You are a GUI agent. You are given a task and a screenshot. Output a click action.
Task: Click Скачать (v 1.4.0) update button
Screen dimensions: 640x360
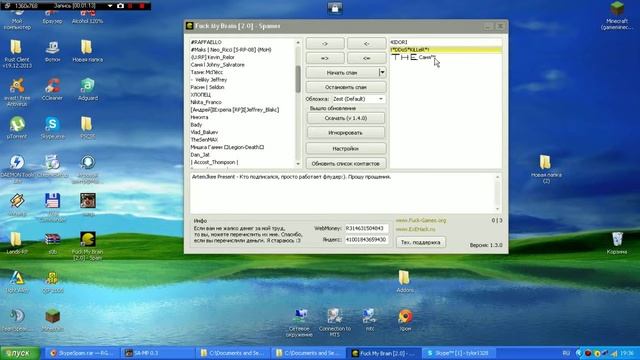pyautogui.click(x=346, y=118)
